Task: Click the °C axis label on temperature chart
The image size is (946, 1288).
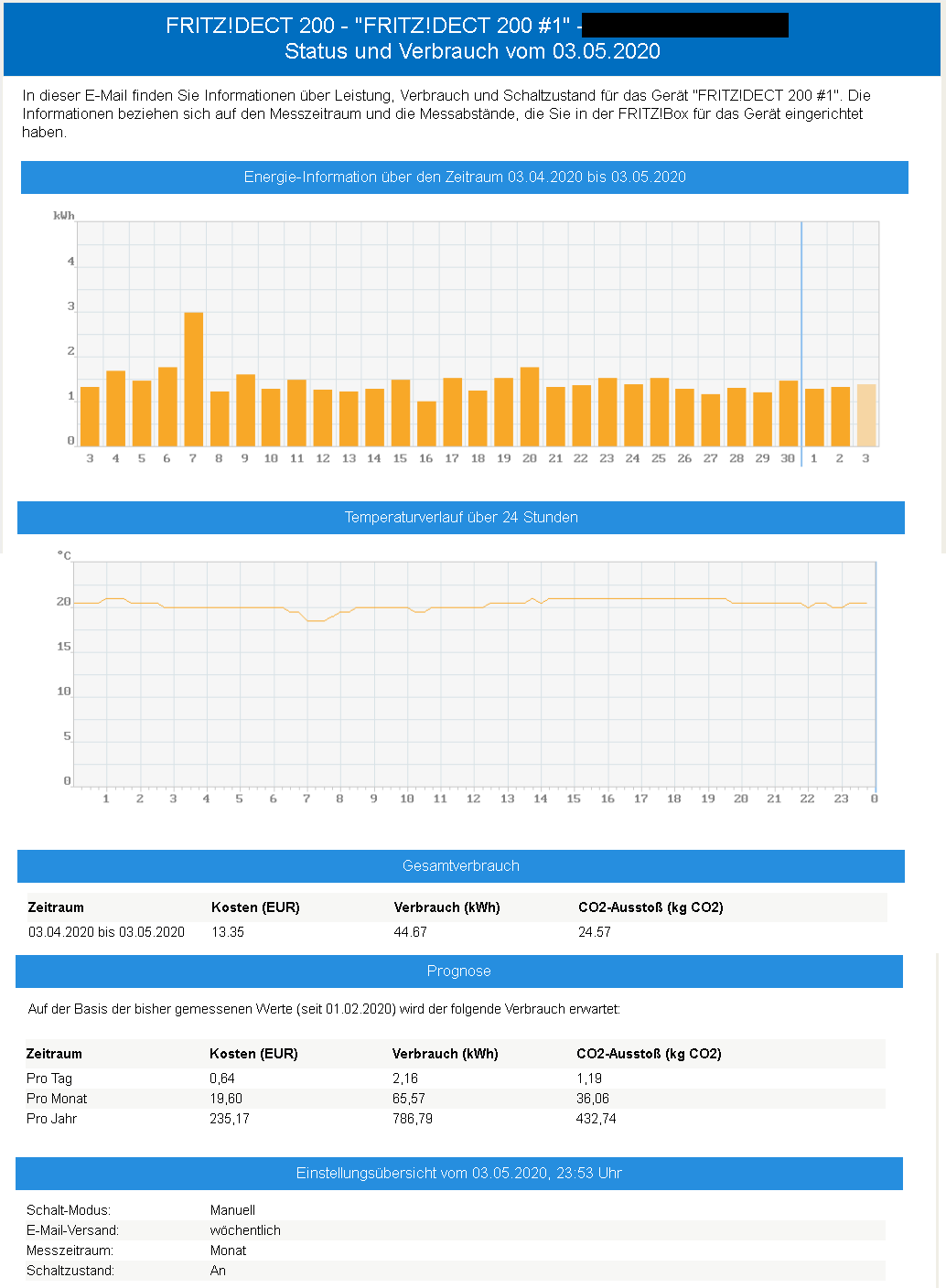Action: [65, 553]
